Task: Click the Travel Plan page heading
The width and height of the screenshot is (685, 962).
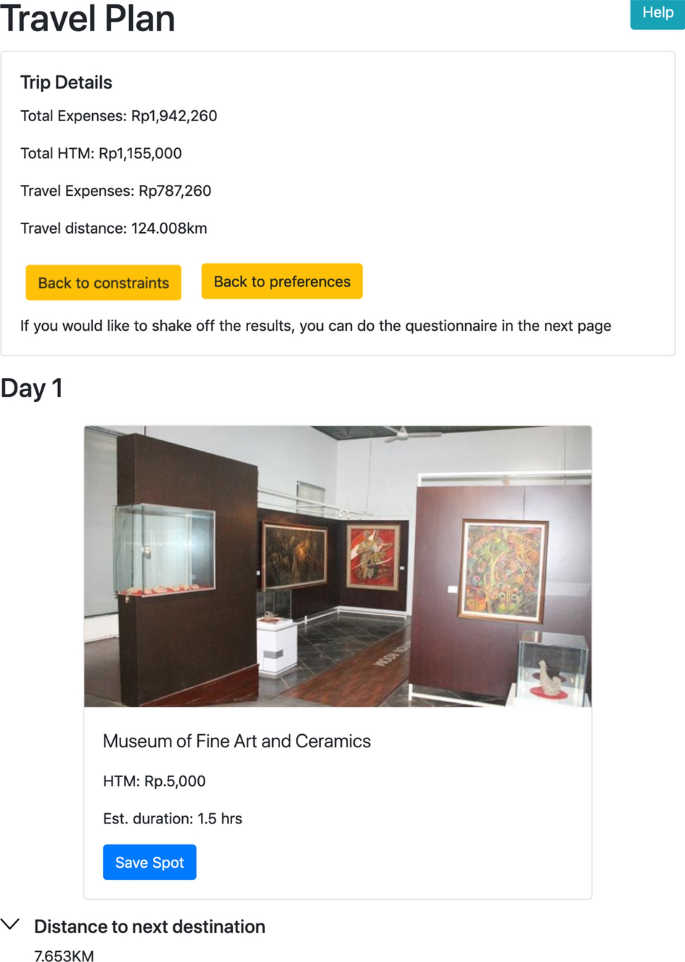Action: pos(88,18)
